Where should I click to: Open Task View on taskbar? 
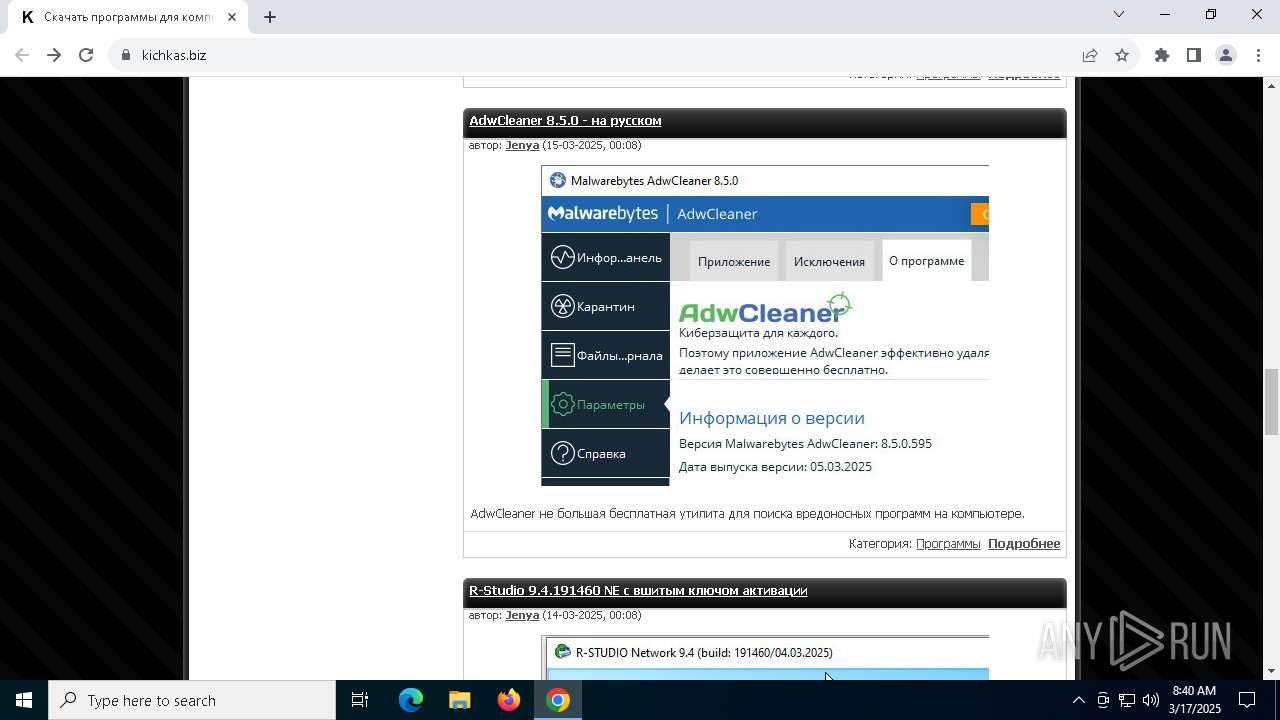tap(360, 700)
